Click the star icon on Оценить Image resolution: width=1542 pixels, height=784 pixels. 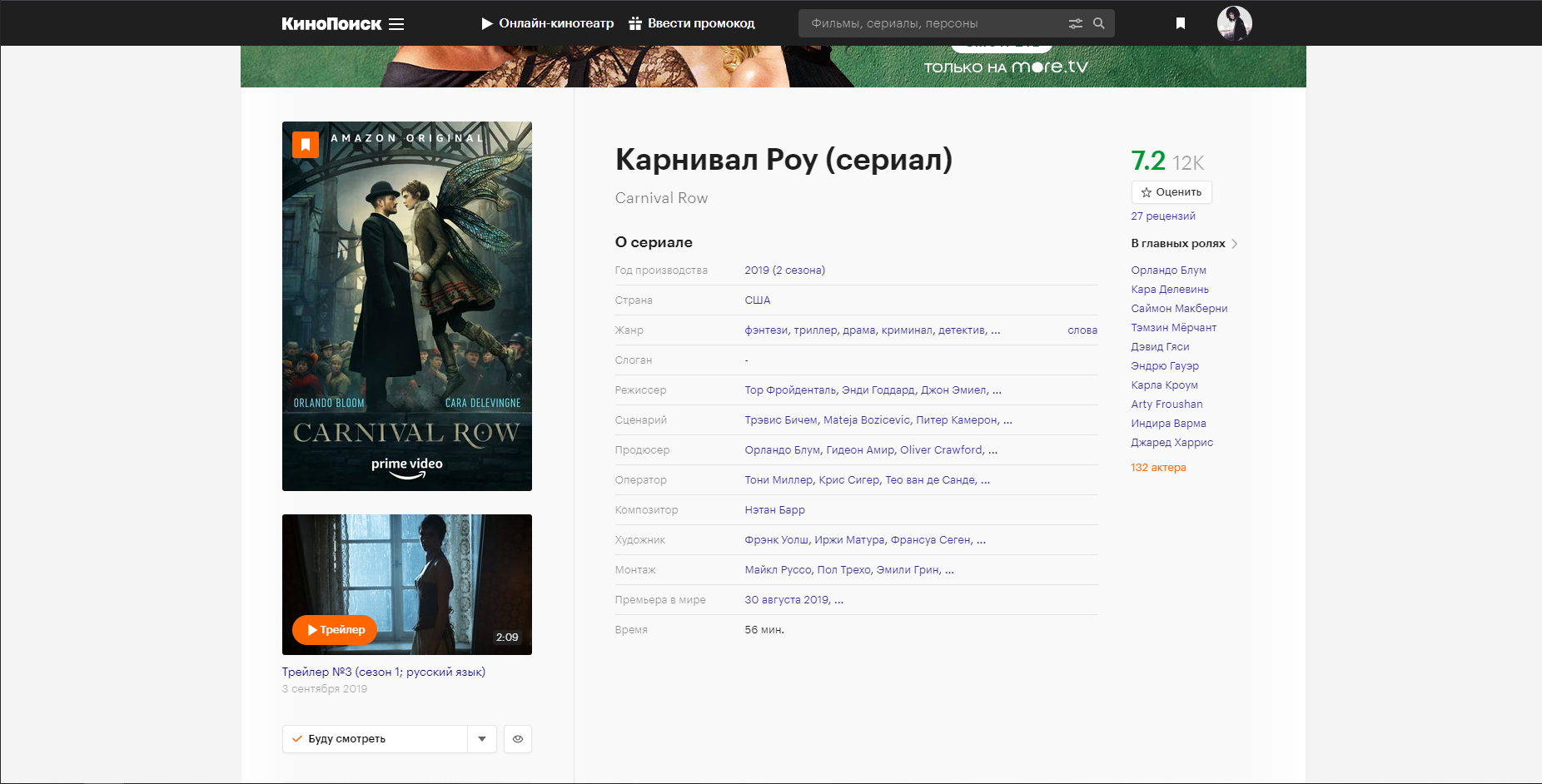pos(1147,192)
